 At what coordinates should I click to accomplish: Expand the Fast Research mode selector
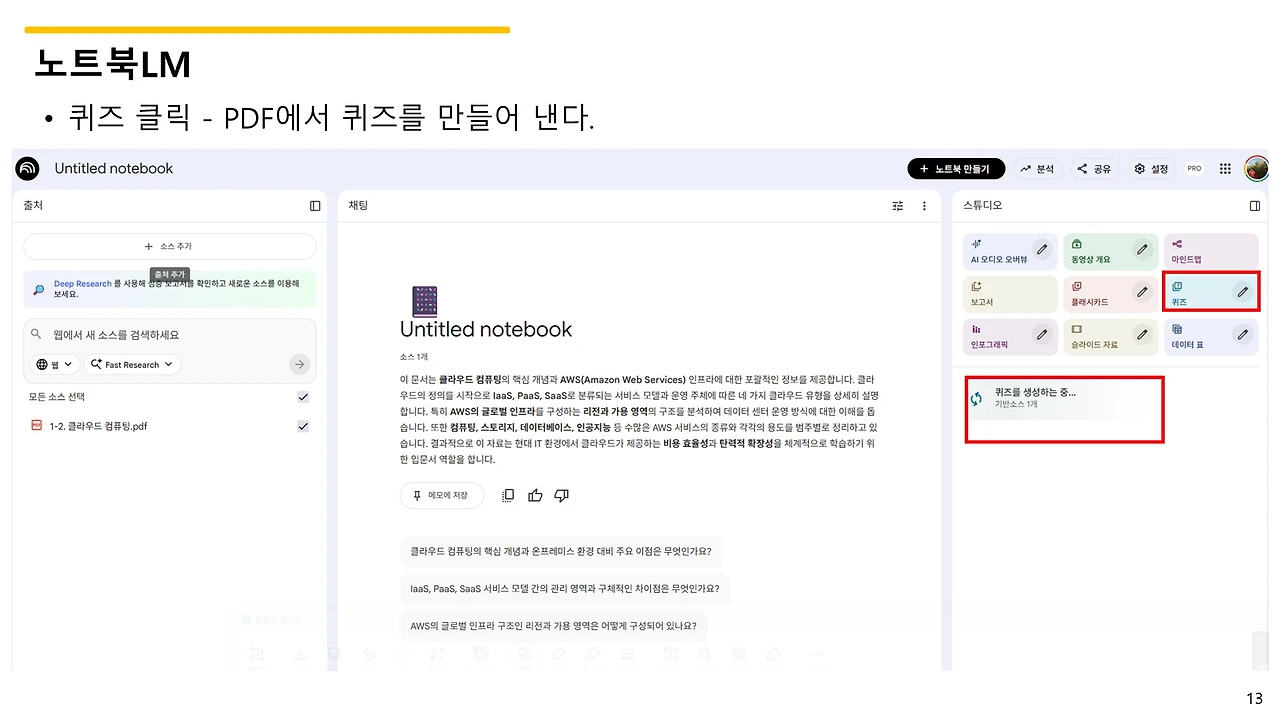pyautogui.click(x=131, y=364)
